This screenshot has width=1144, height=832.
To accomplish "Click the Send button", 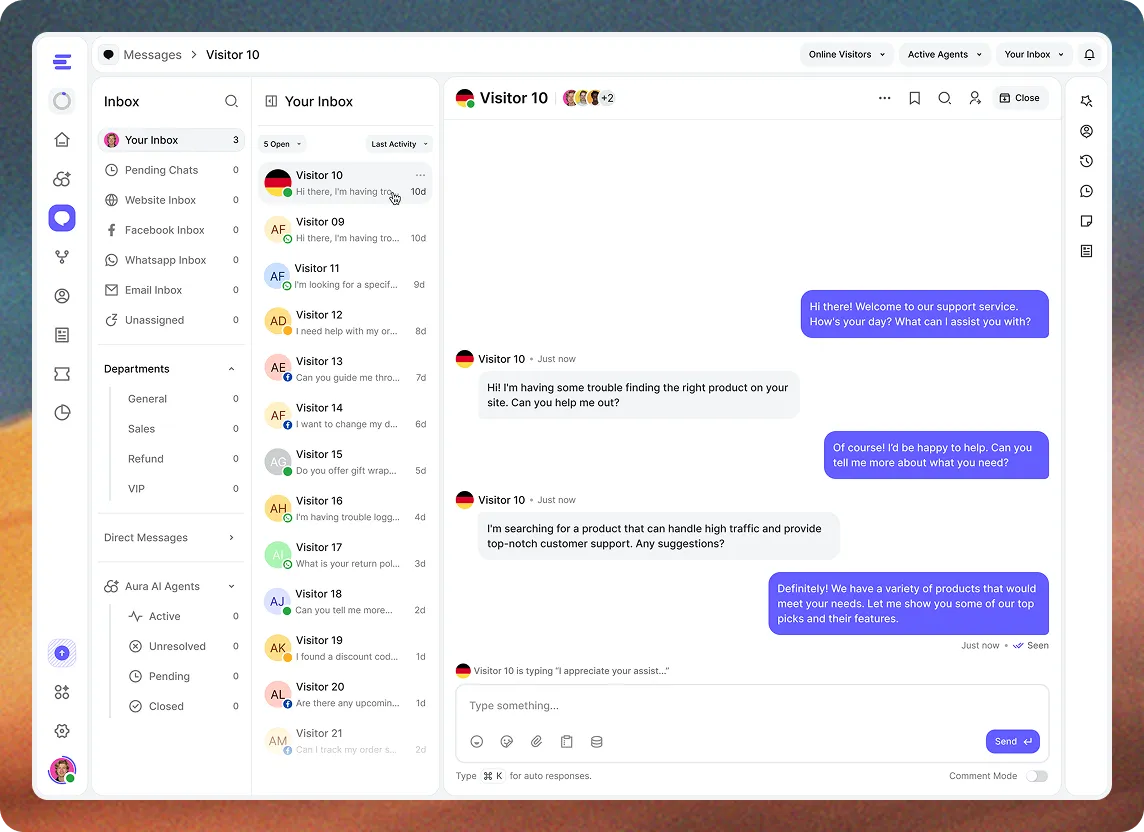I will point(1013,742).
